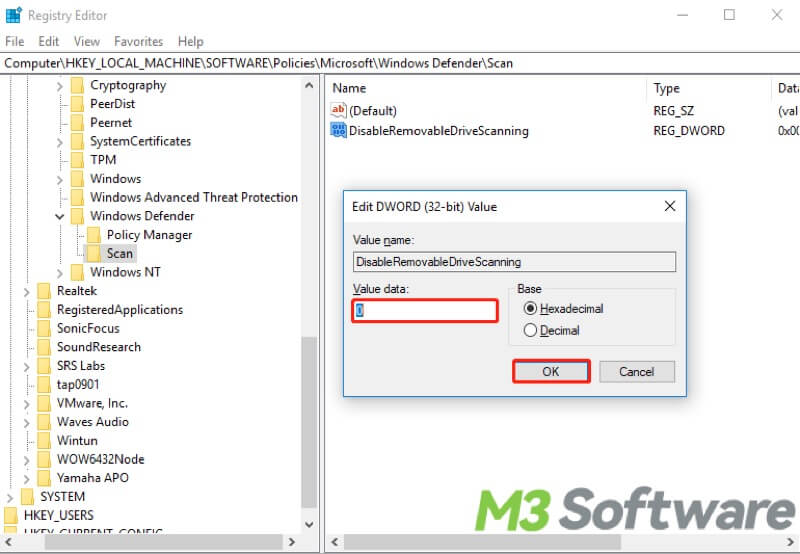Expand the Yamaha APO key
800x554 pixels.
27,479
